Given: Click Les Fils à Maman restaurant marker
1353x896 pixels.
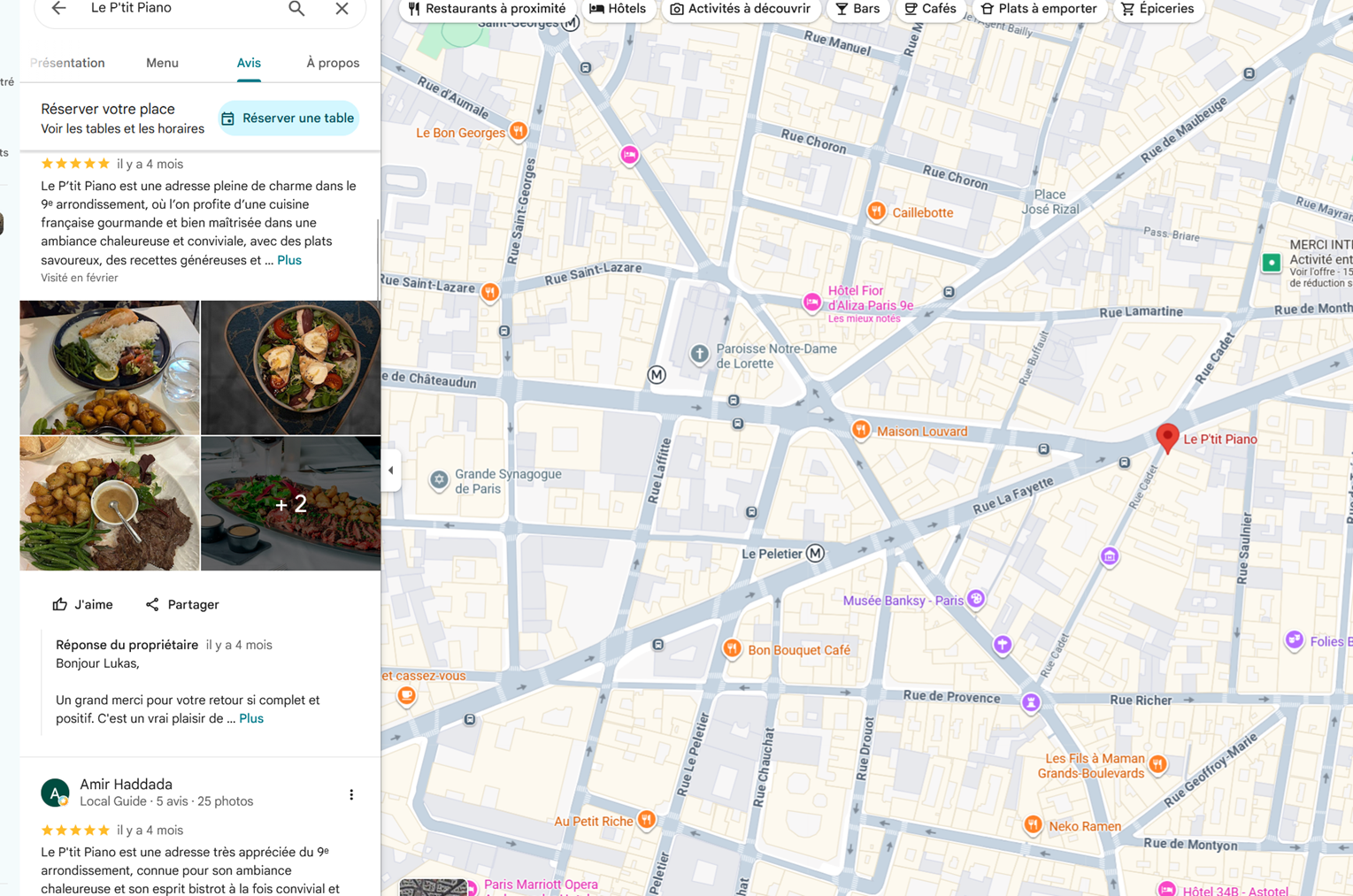Looking at the screenshot, I should tap(1157, 763).
